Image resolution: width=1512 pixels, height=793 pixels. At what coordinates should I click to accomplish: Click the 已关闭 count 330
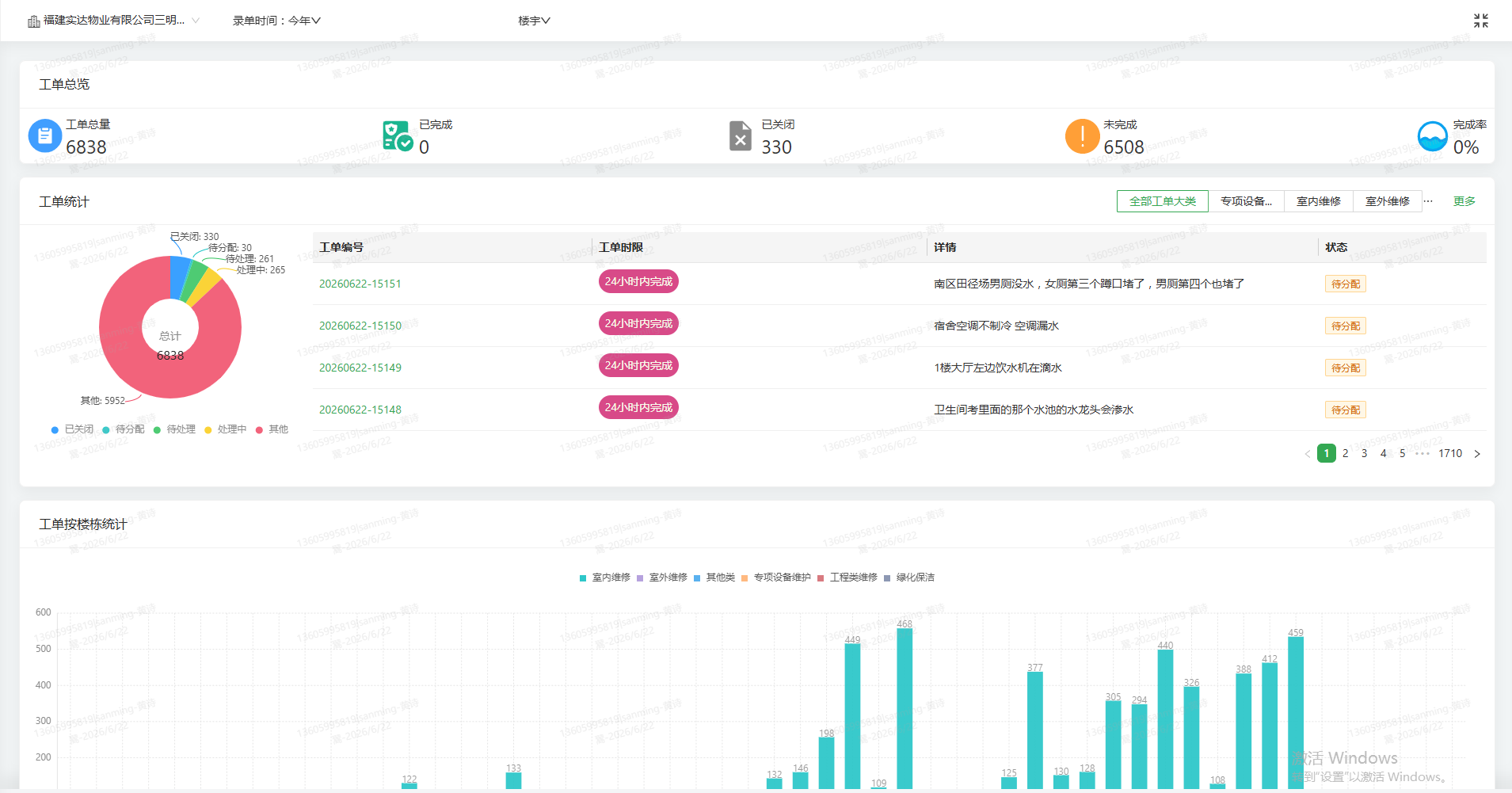777,147
